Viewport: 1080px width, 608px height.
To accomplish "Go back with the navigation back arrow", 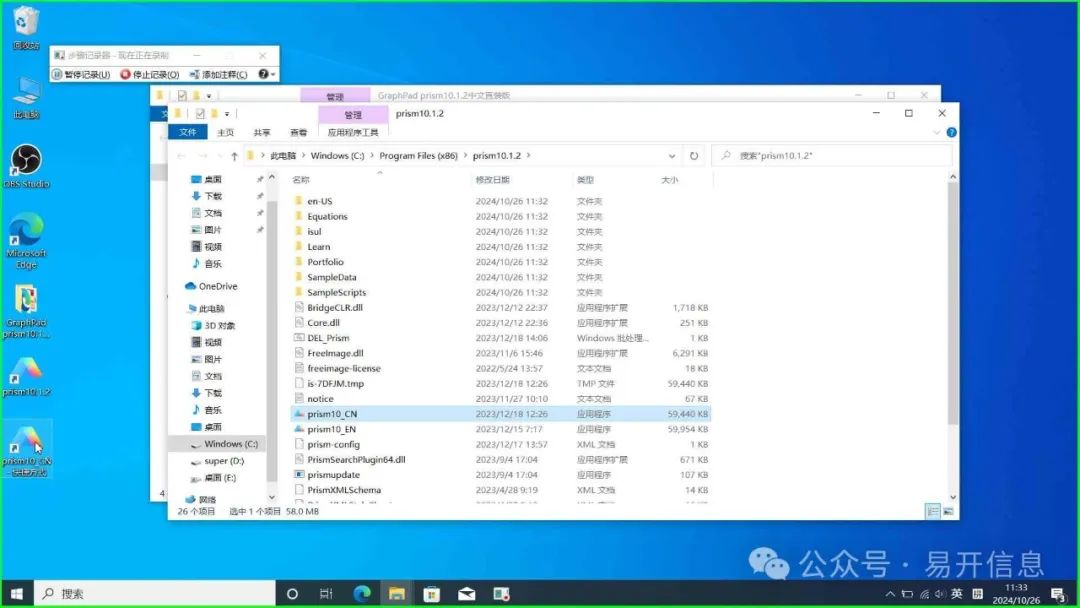I will [x=181, y=156].
